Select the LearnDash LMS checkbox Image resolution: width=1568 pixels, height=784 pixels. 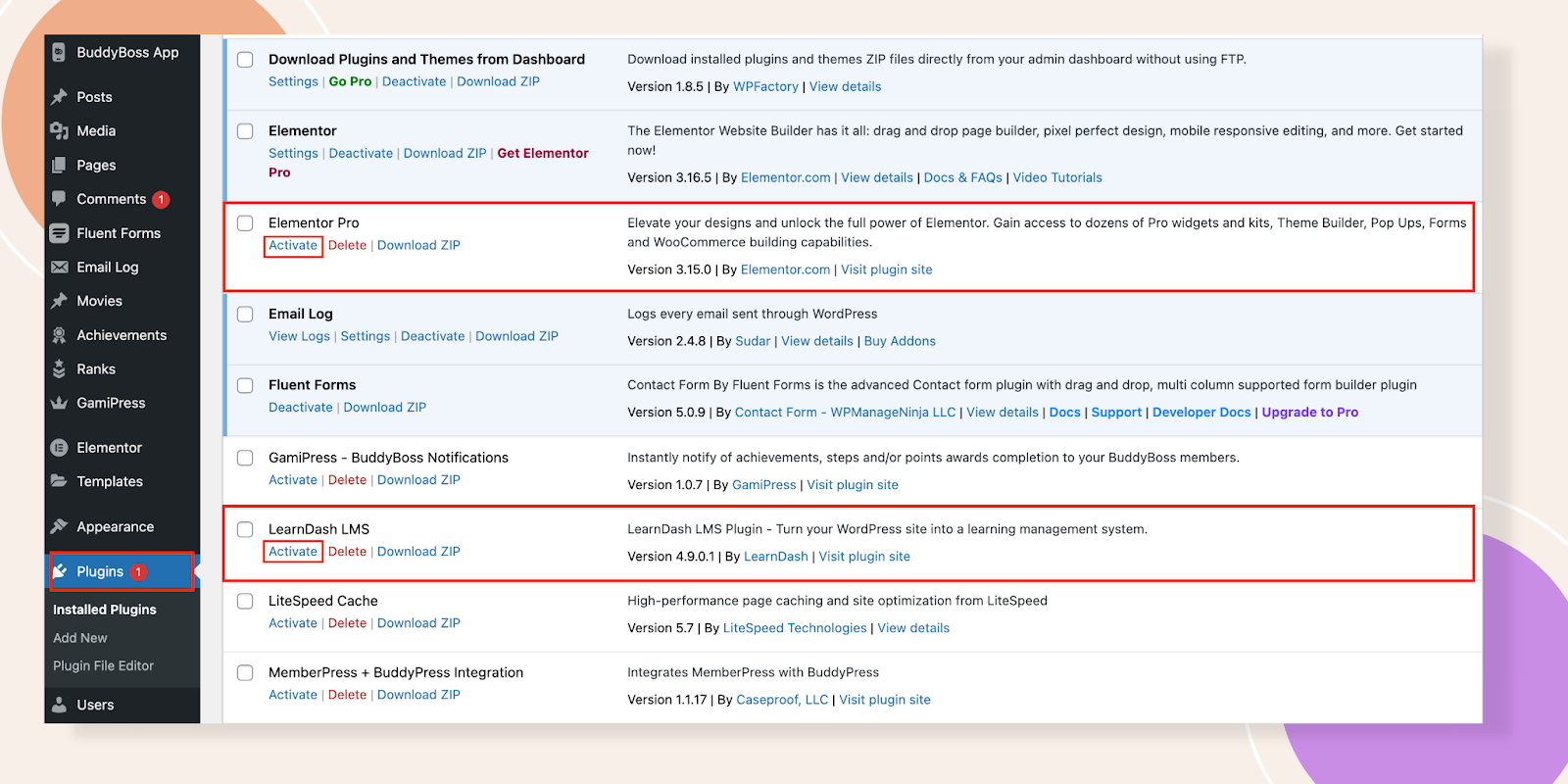pos(245,529)
